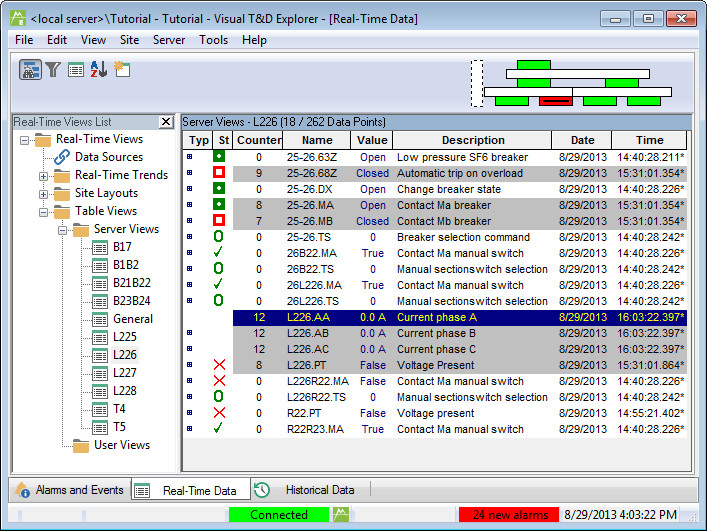The height and width of the screenshot is (531, 707).
Task: Switch to Alarms and Events tab
Action: click(70, 490)
